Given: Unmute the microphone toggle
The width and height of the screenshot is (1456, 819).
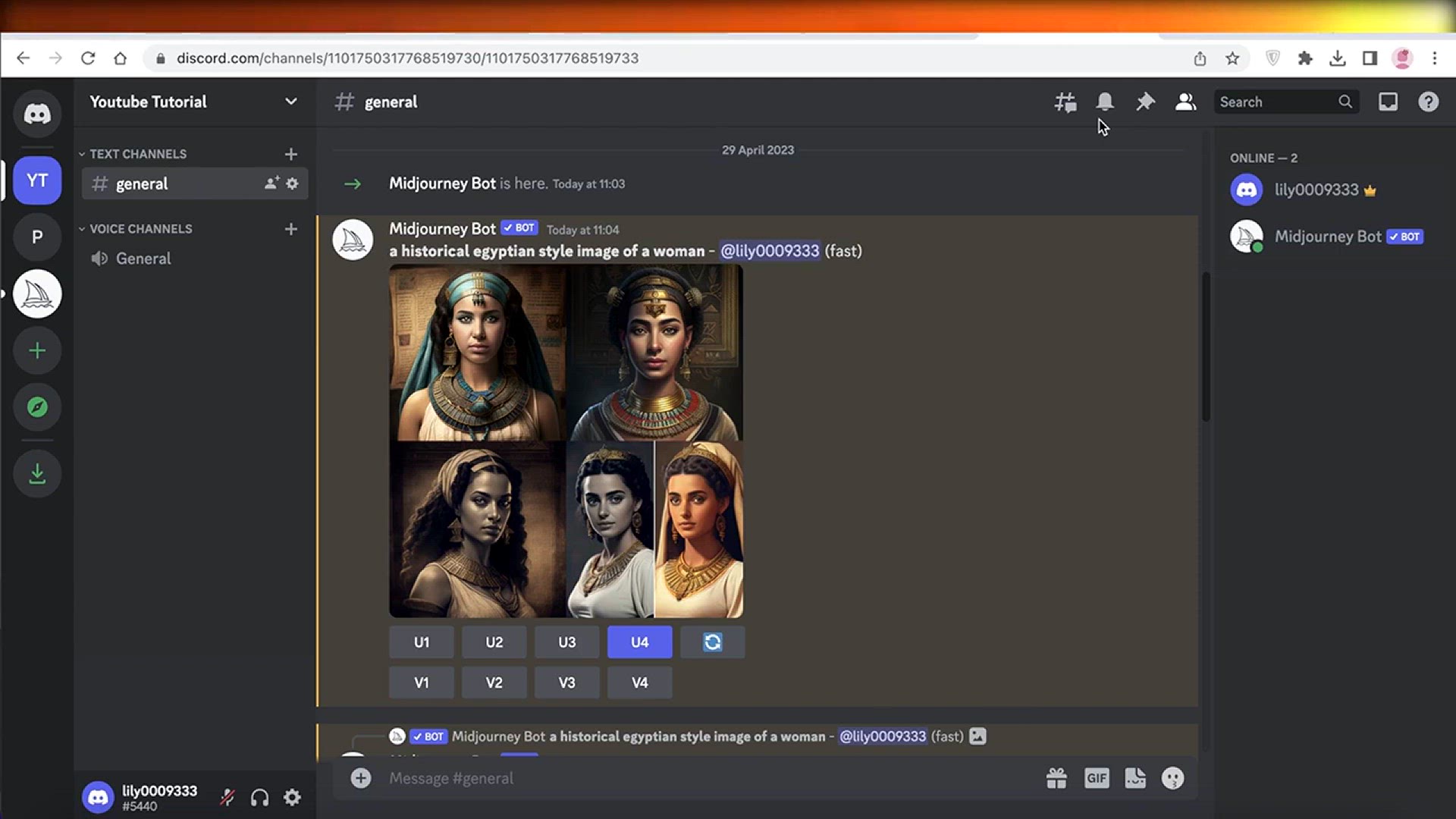Looking at the screenshot, I should click(227, 798).
